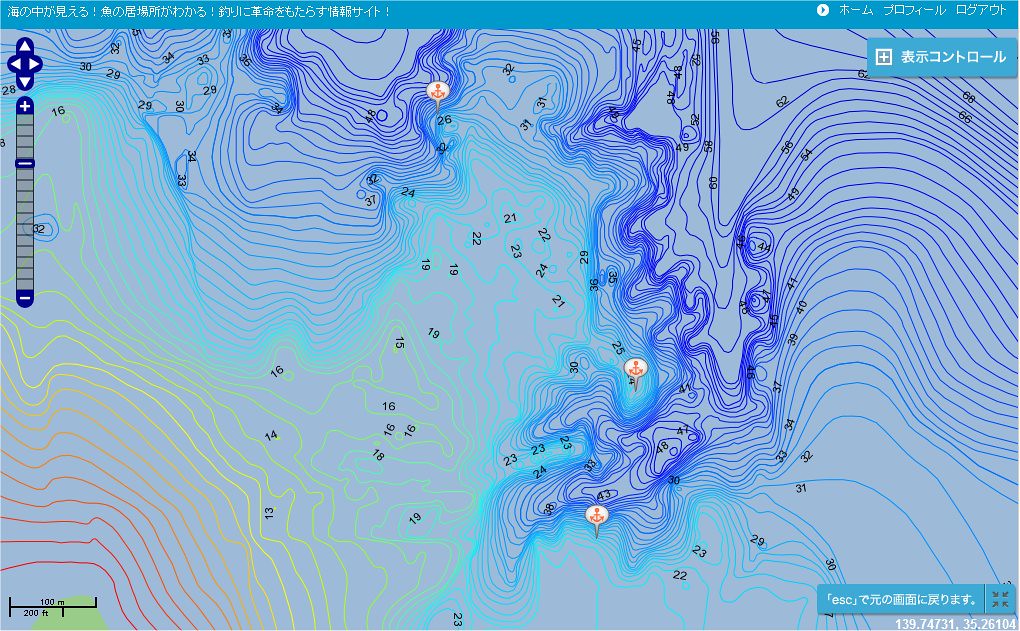Click the depth label 13 on the map

269,513
